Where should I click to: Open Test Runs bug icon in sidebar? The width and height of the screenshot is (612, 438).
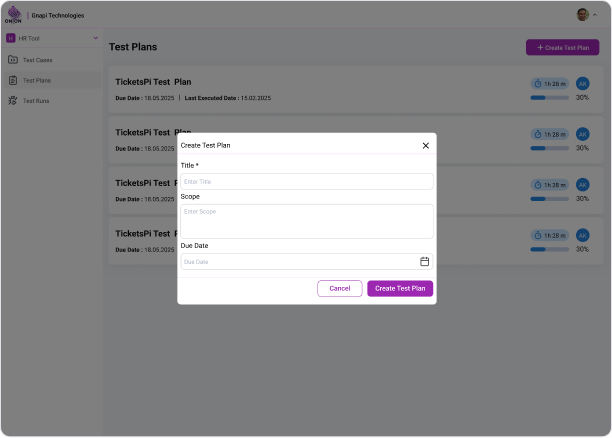click(13, 101)
